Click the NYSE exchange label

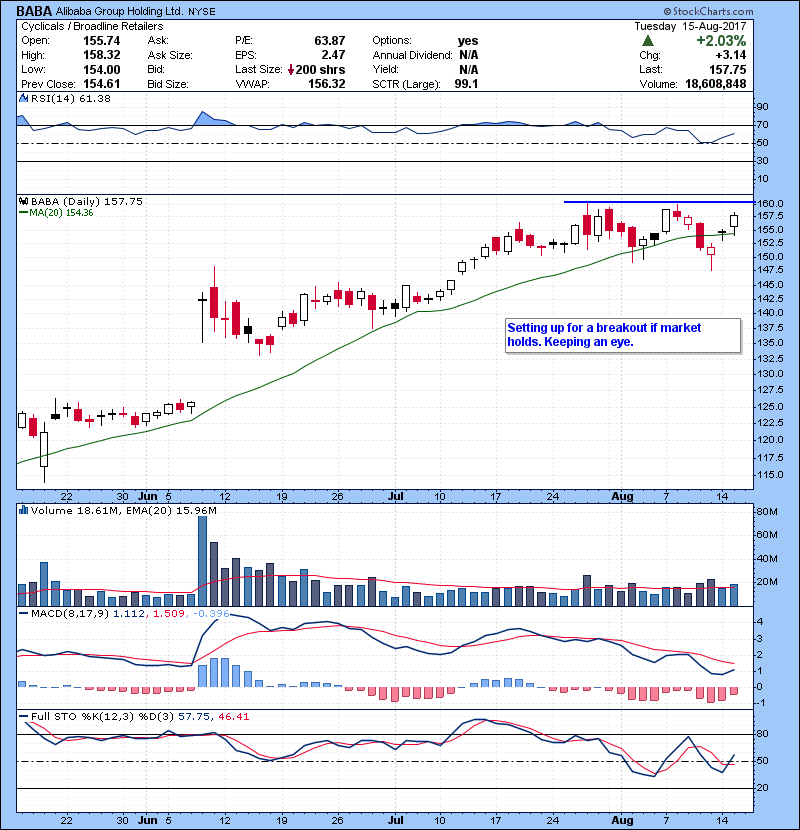[x=202, y=12]
